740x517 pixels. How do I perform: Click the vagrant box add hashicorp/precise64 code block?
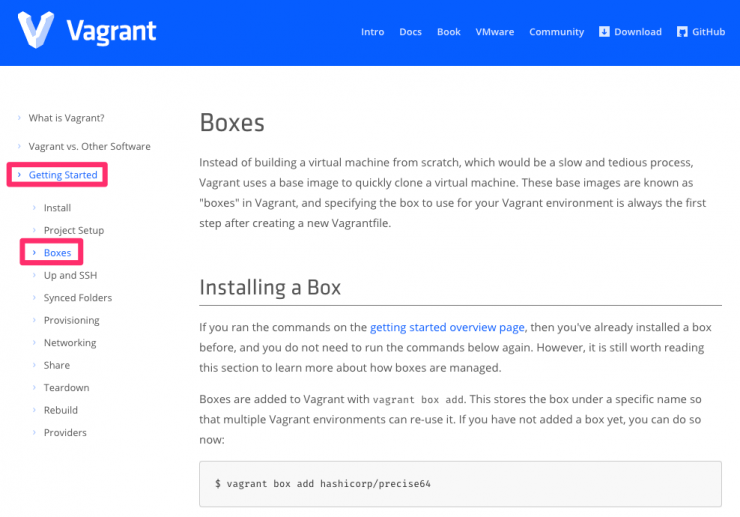click(x=460, y=484)
